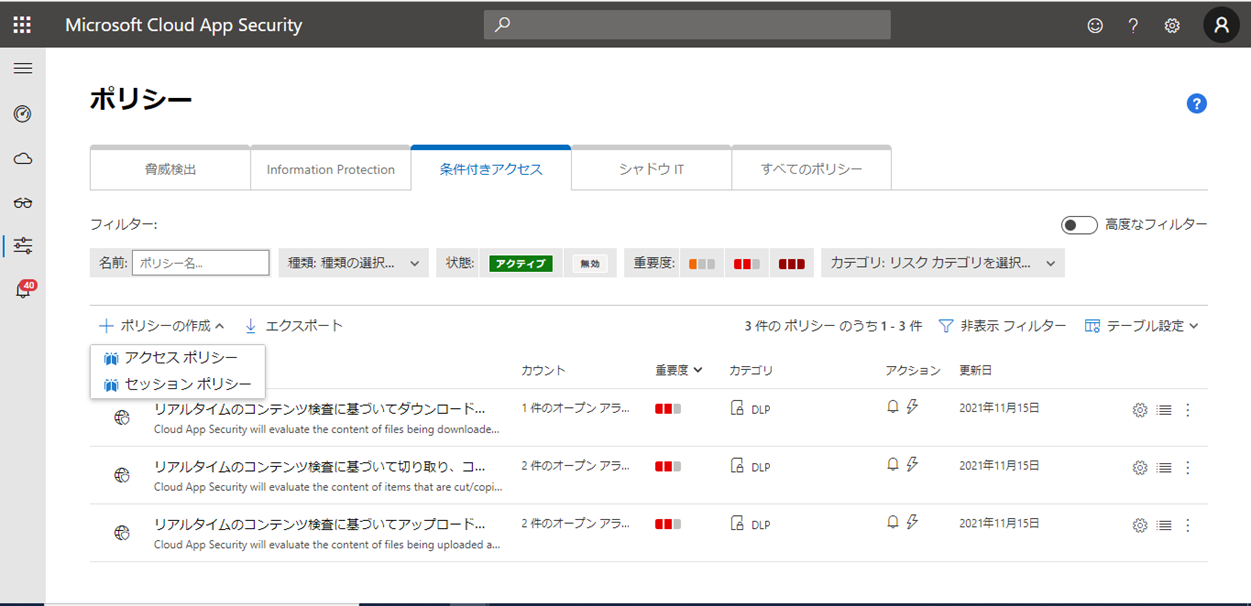Viewport: 1251px width, 606px height.
Task: Click DLP category icon in download policy row
Action: tap(737, 408)
